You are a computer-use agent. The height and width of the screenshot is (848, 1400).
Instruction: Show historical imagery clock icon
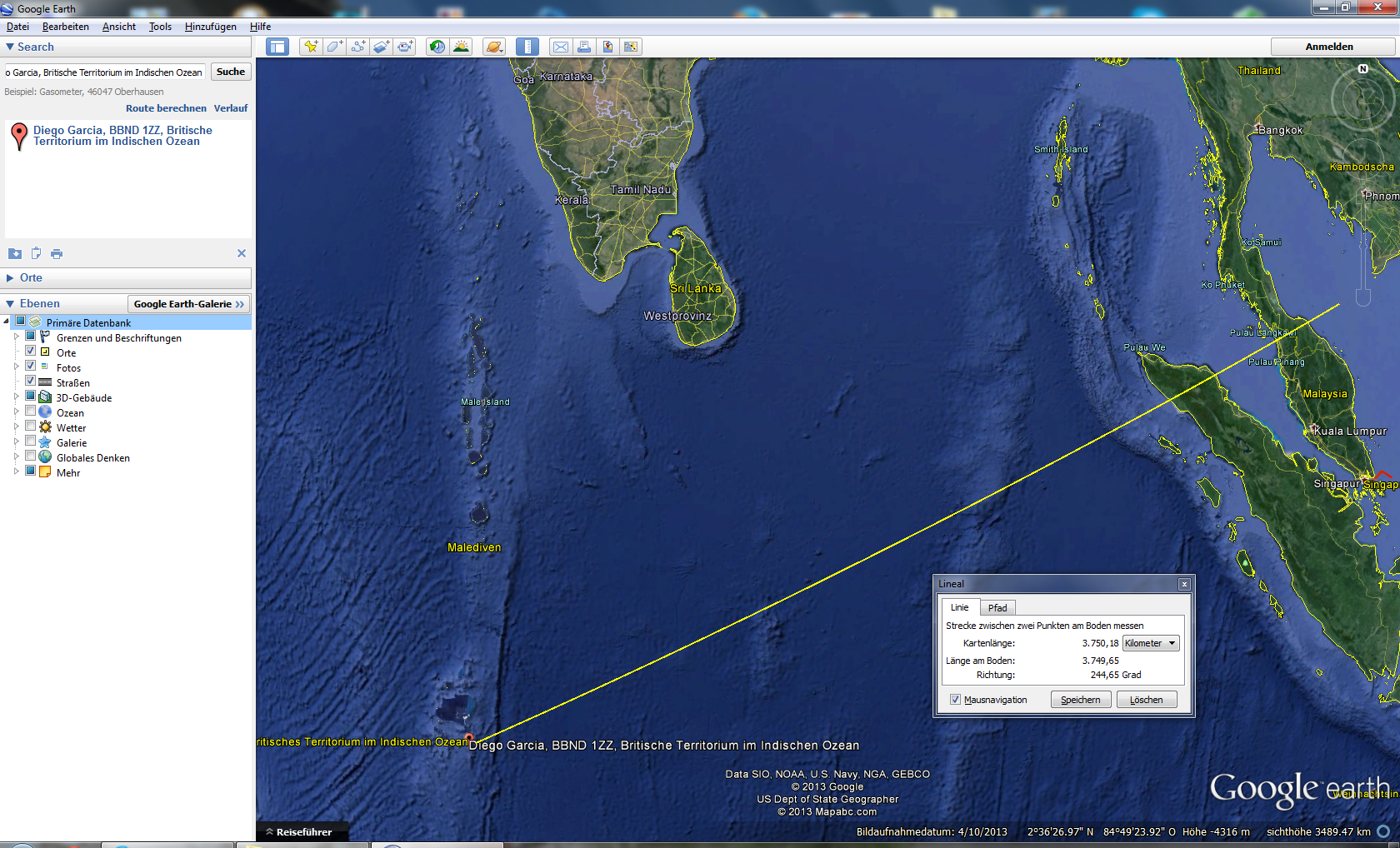(x=437, y=47)
